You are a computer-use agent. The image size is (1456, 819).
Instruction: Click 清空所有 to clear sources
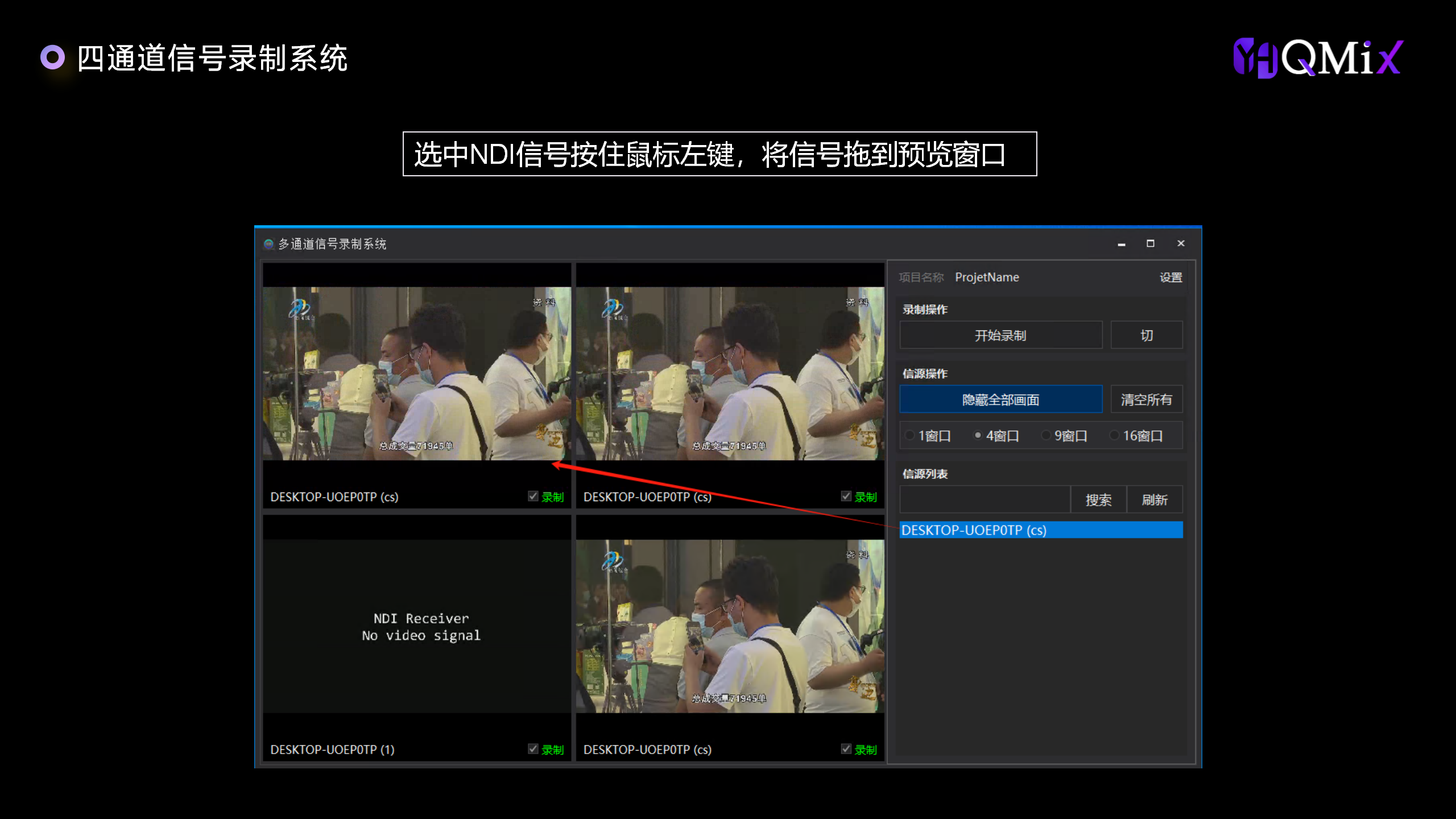pos(1146,400)
